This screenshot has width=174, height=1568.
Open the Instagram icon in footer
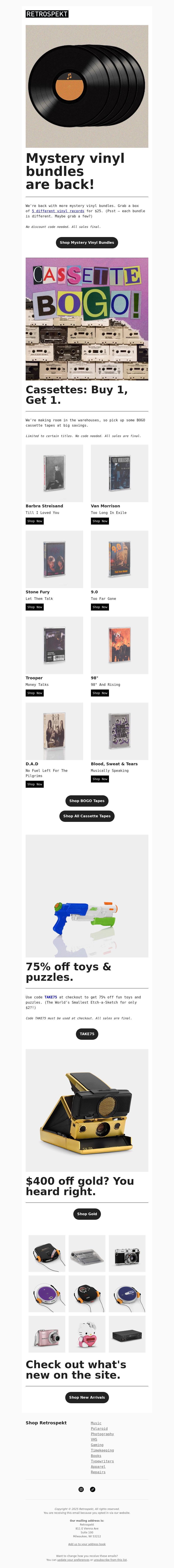pos(81,1489)
